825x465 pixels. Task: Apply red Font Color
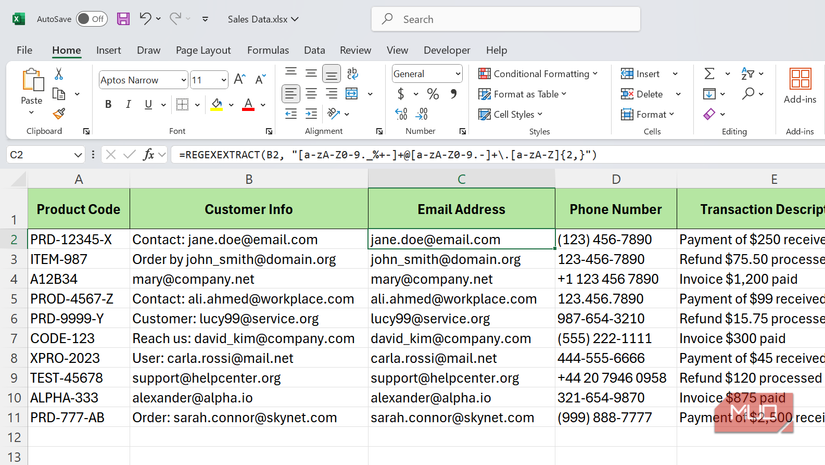[248, 104]
